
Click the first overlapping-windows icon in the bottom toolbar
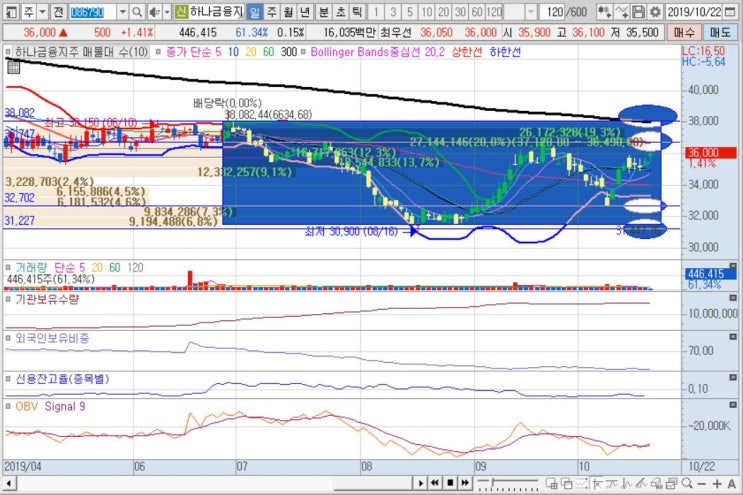pyautogui.click(x=552, y=483)
